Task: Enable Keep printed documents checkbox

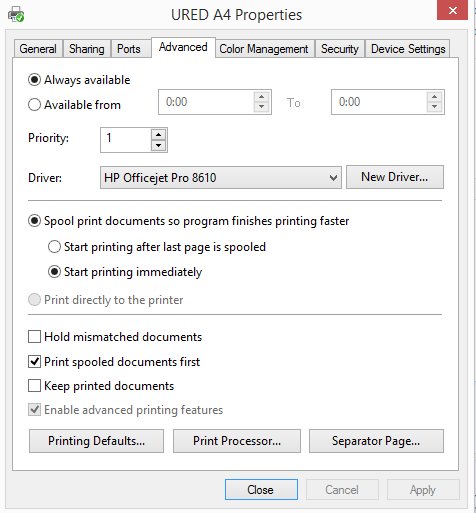Action: 34,386
